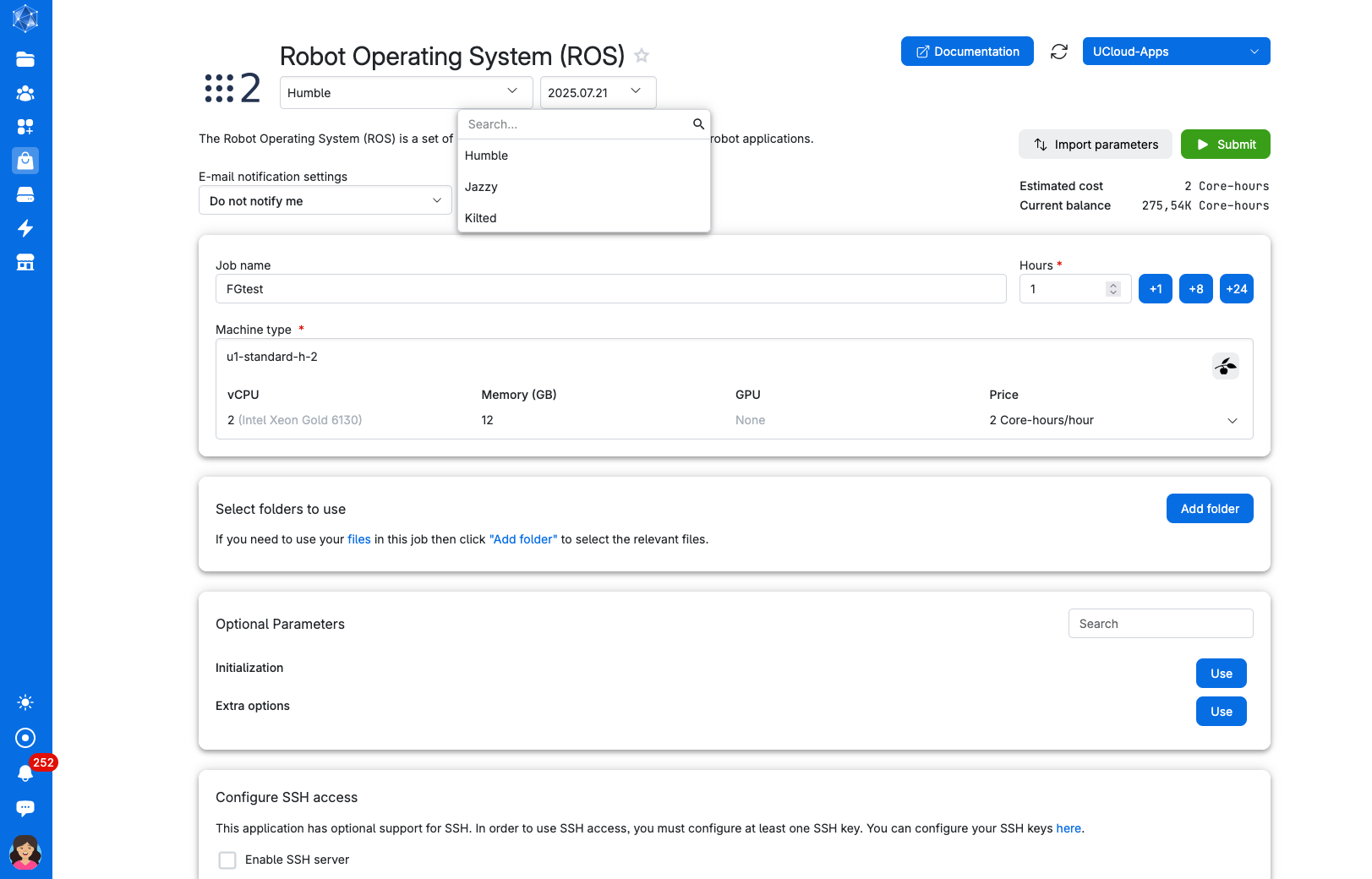The height and width of the screenshot is (879, 1372).
Task: Open the Files sidebar icon
Action: 25,59
